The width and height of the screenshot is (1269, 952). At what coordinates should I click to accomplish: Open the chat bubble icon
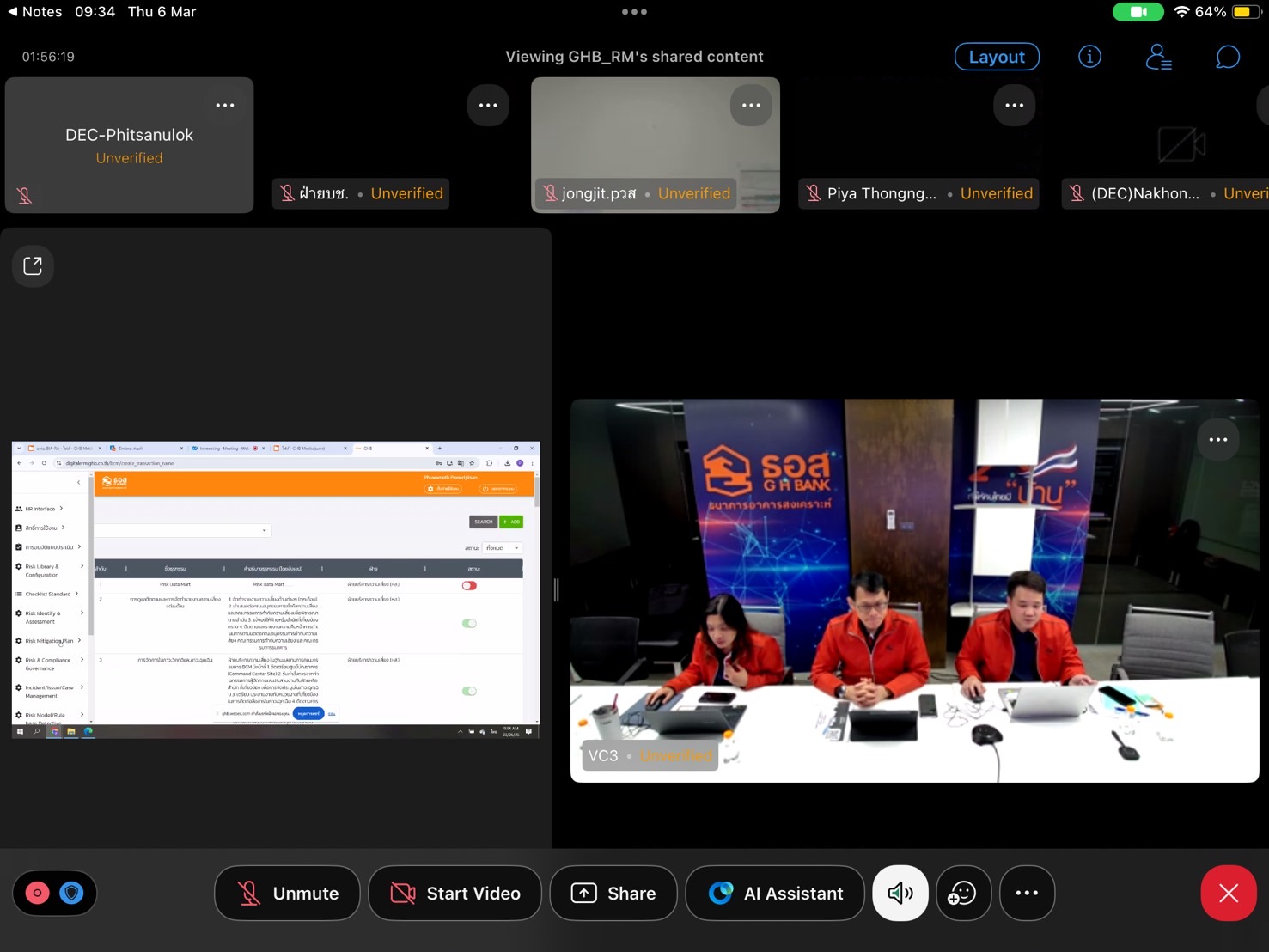pos(1227,57)
